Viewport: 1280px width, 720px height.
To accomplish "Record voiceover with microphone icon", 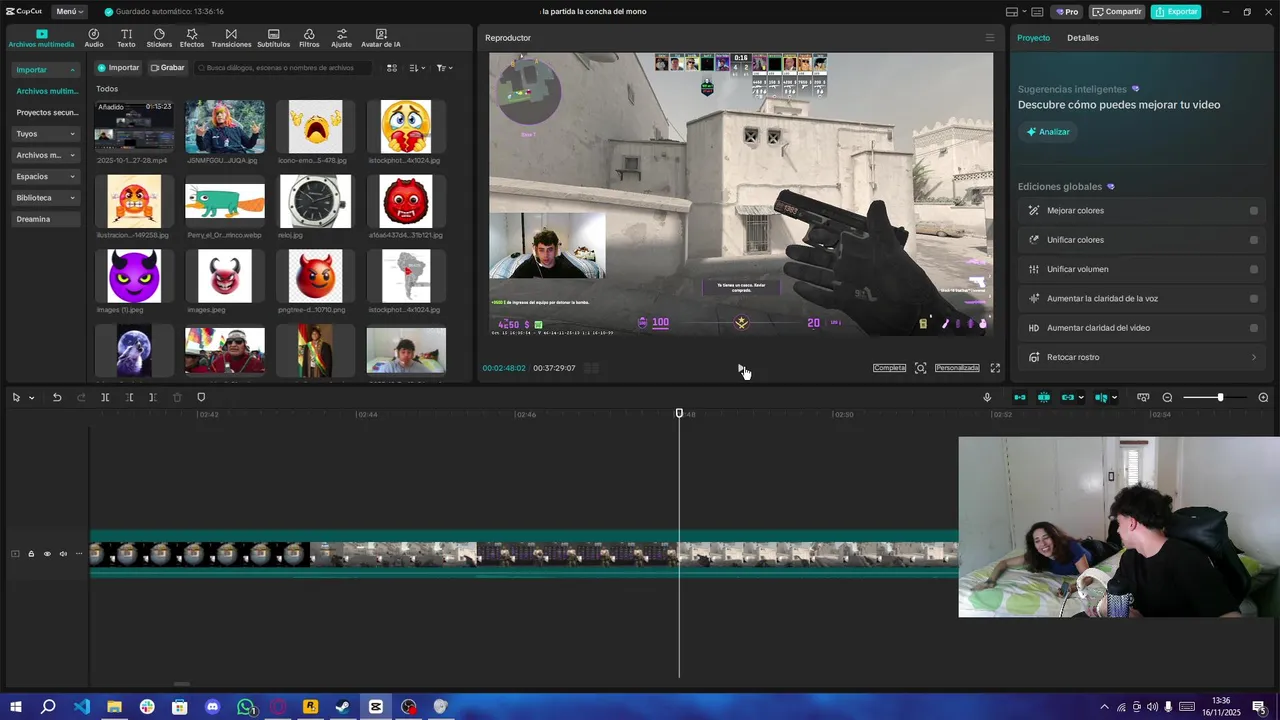I will point(987,398).
